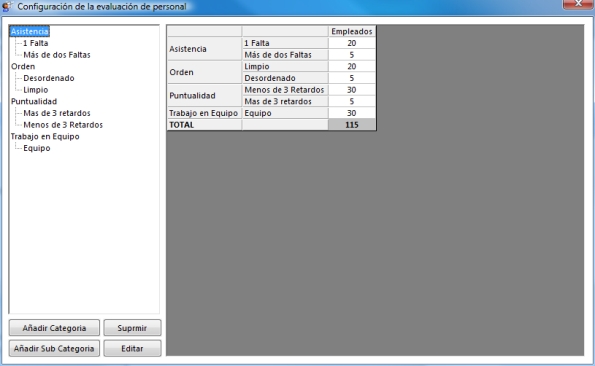
Task: Select Trabajo en Equipo in the tree
Action: pyautogui.click(x=45, y=137)
